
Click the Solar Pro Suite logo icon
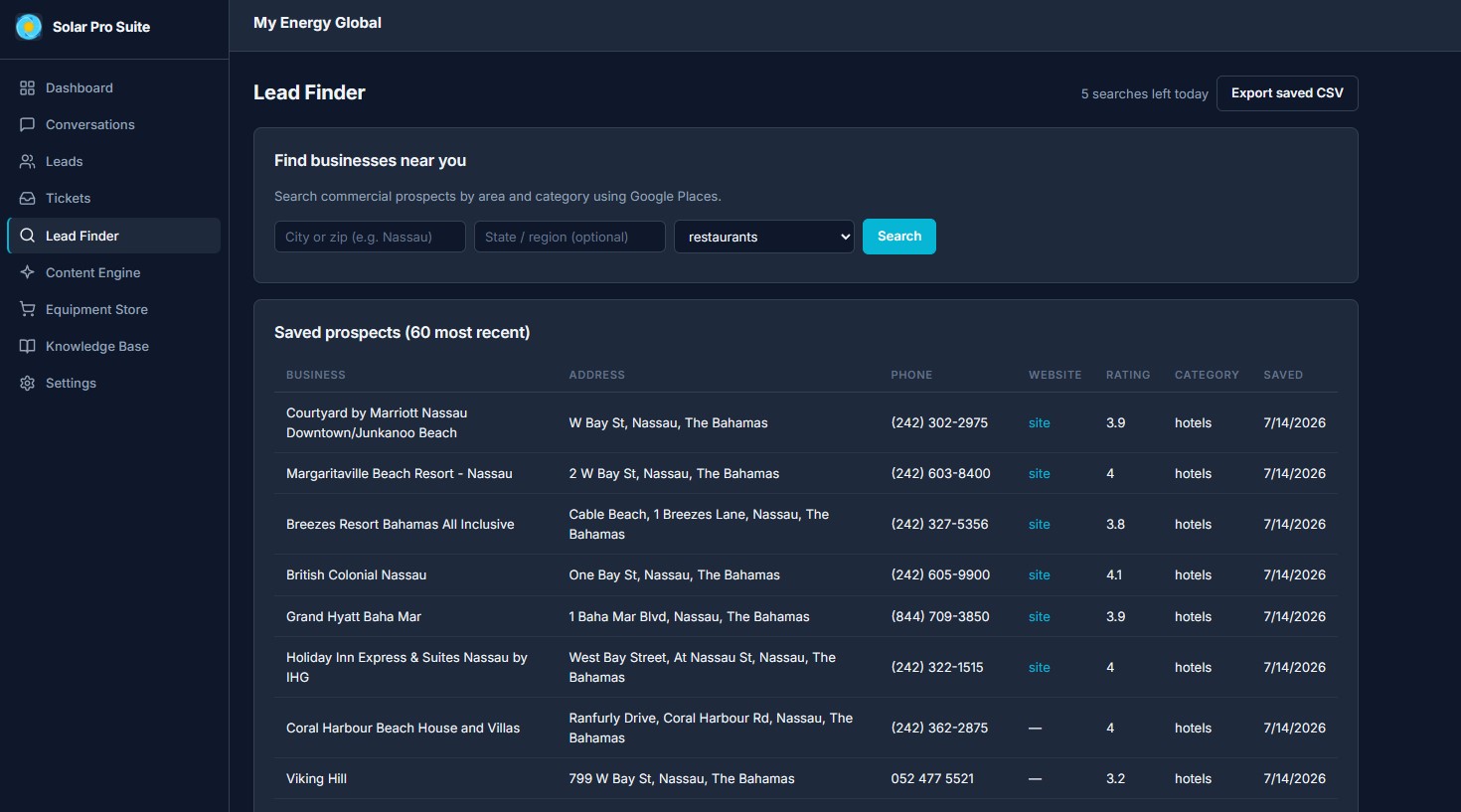29,27
